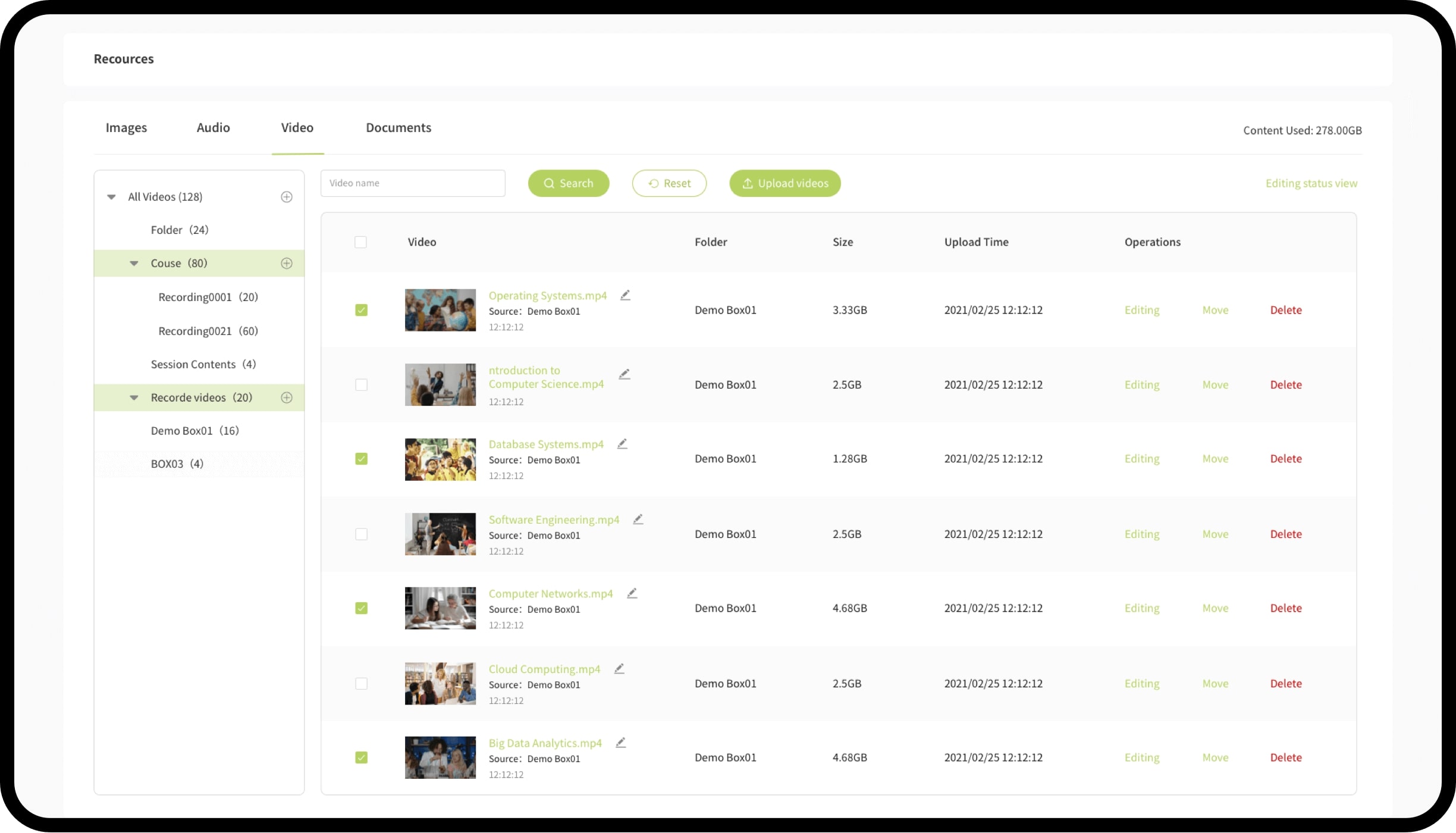Toggle the select-all checkbox in table header
Image resolution: width=1456 pixels, height=833 pixels.
[x=360, y=242]
